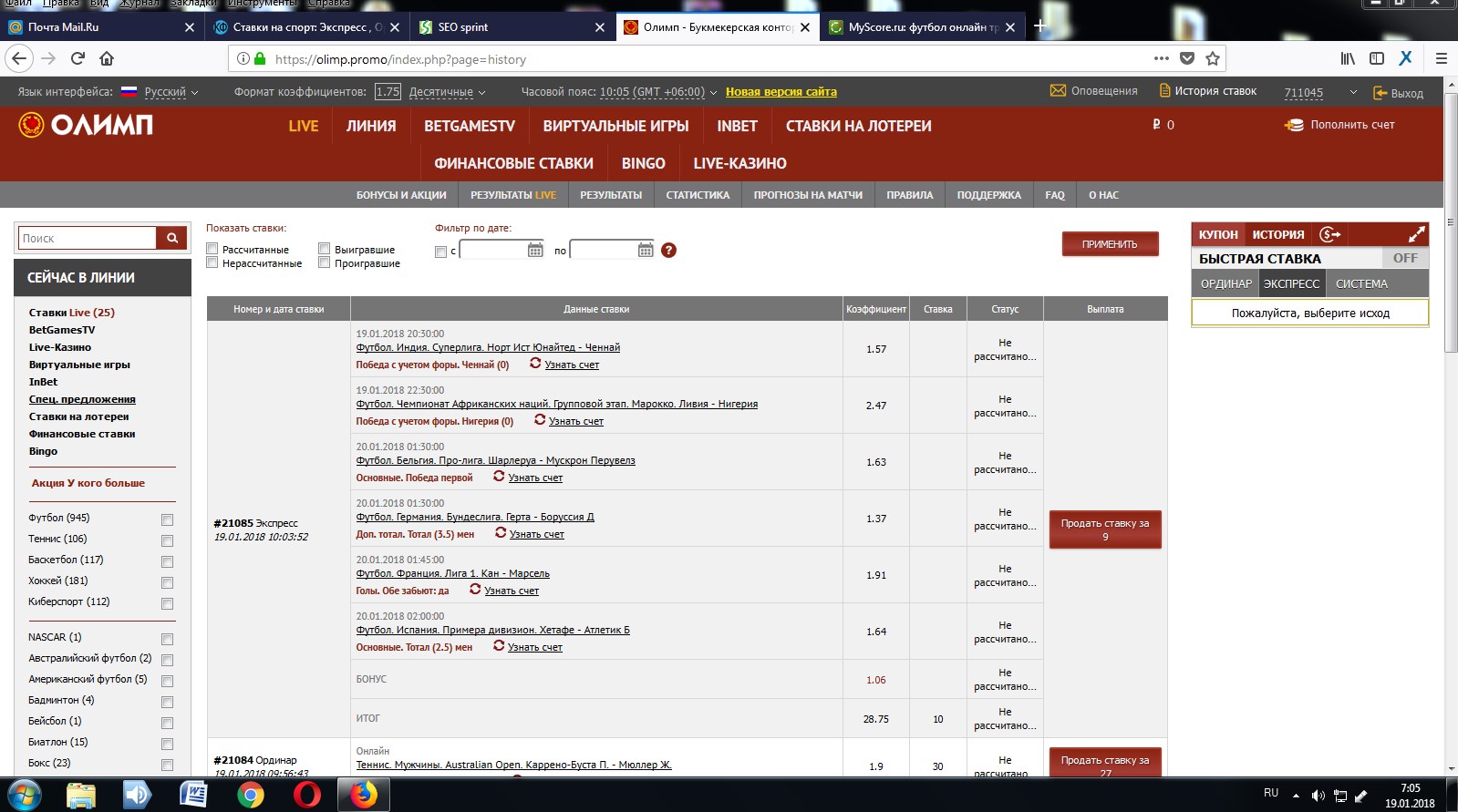Switch to the ИСТОРИЯ coupon tab

click(1278, 234)
